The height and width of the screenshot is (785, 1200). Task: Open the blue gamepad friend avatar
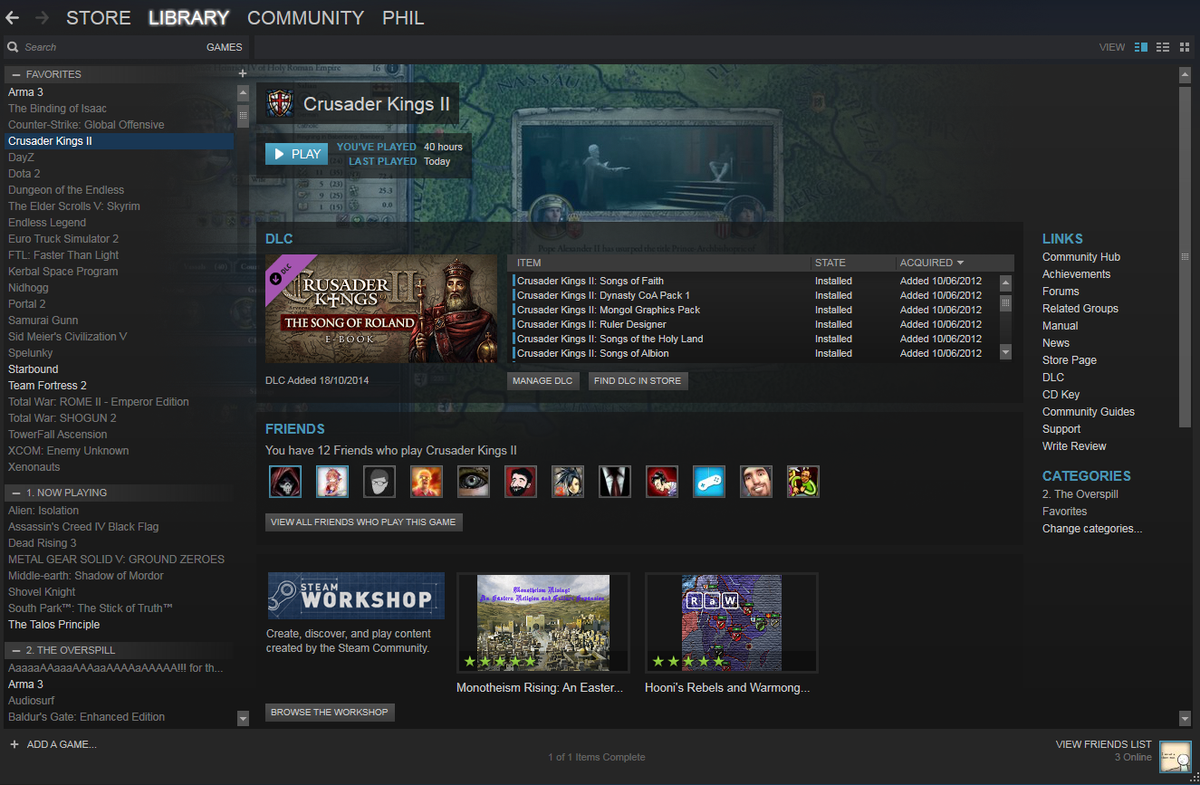coord(709,481)
